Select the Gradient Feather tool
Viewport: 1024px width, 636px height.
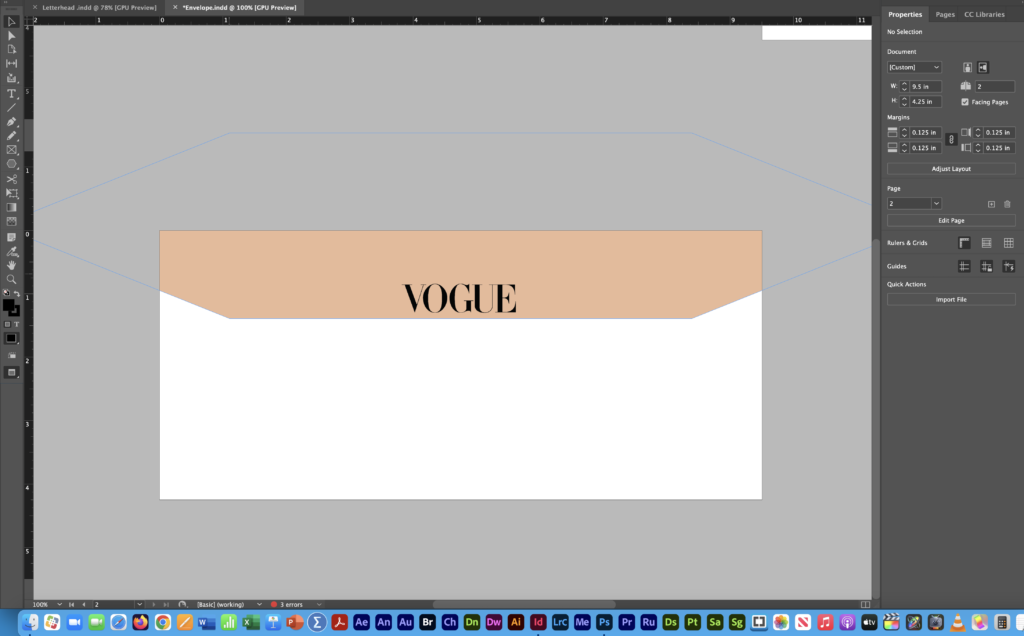11,221
